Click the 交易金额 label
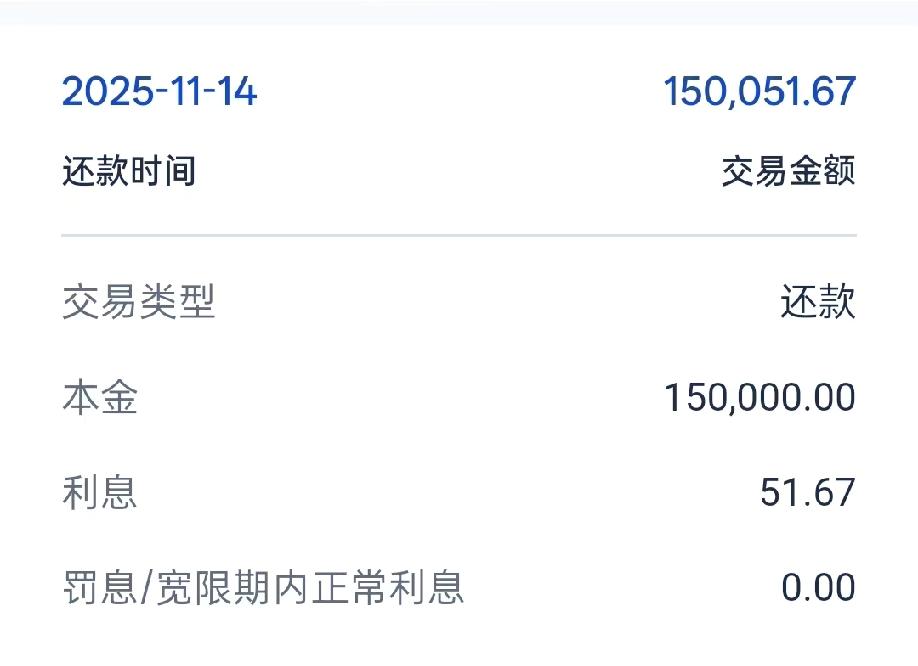 789,171
